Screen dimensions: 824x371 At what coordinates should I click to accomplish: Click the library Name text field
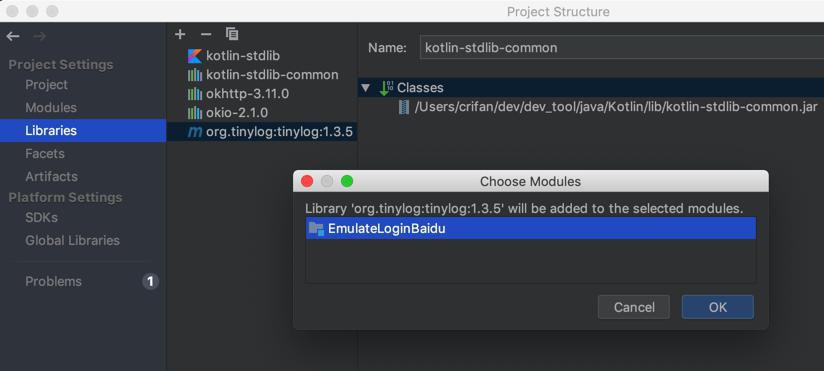622,47
